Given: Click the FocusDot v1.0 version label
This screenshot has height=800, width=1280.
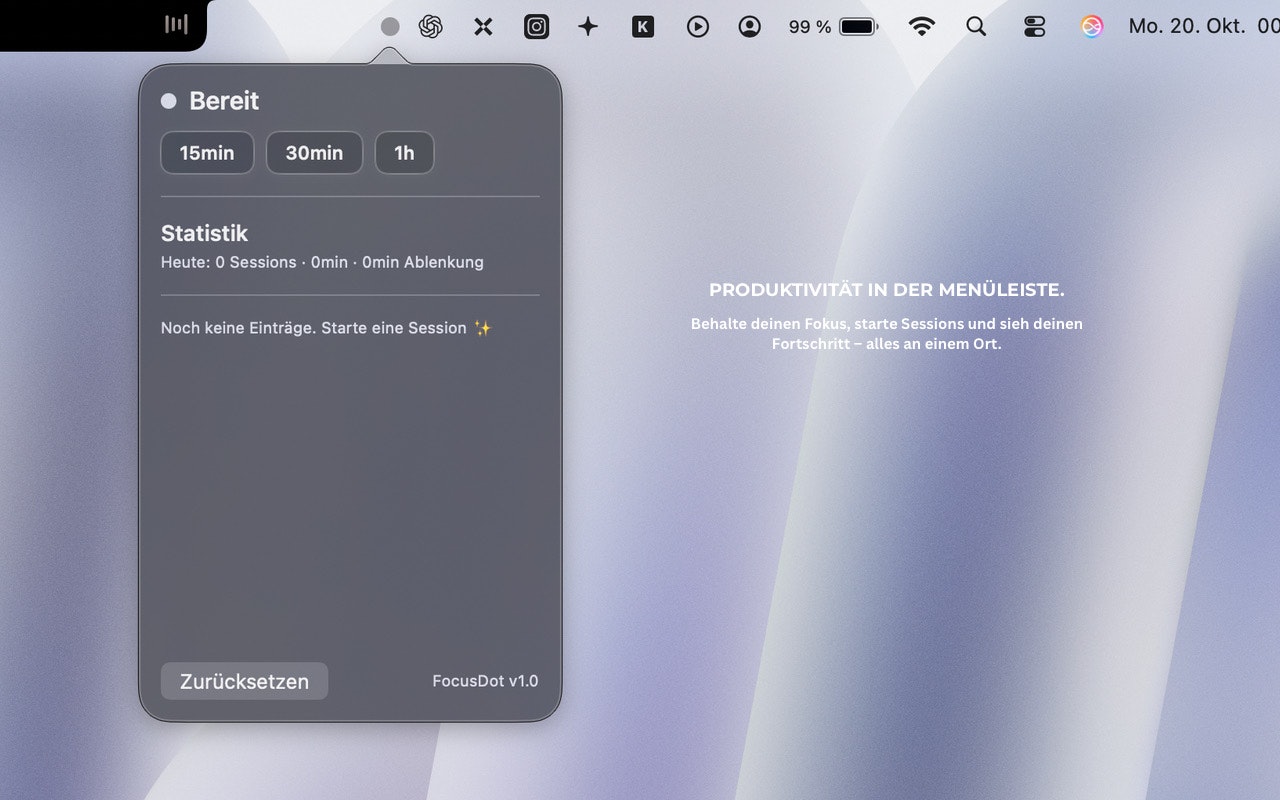Looking at the screenshot, I should coord(485,680).
